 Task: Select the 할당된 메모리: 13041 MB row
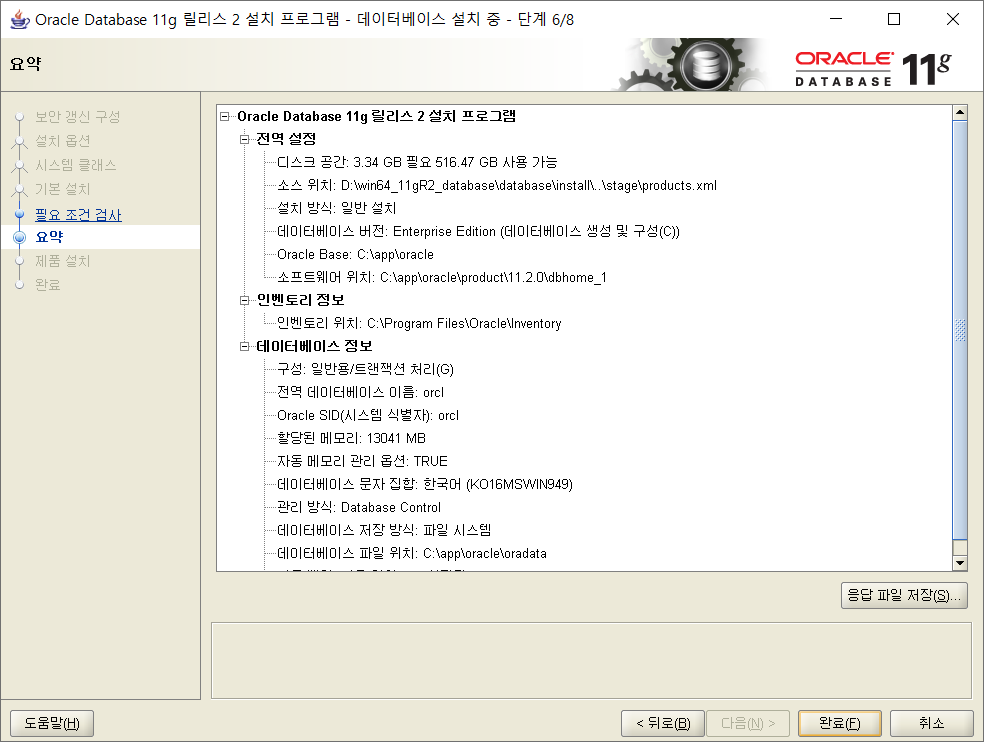351,438
